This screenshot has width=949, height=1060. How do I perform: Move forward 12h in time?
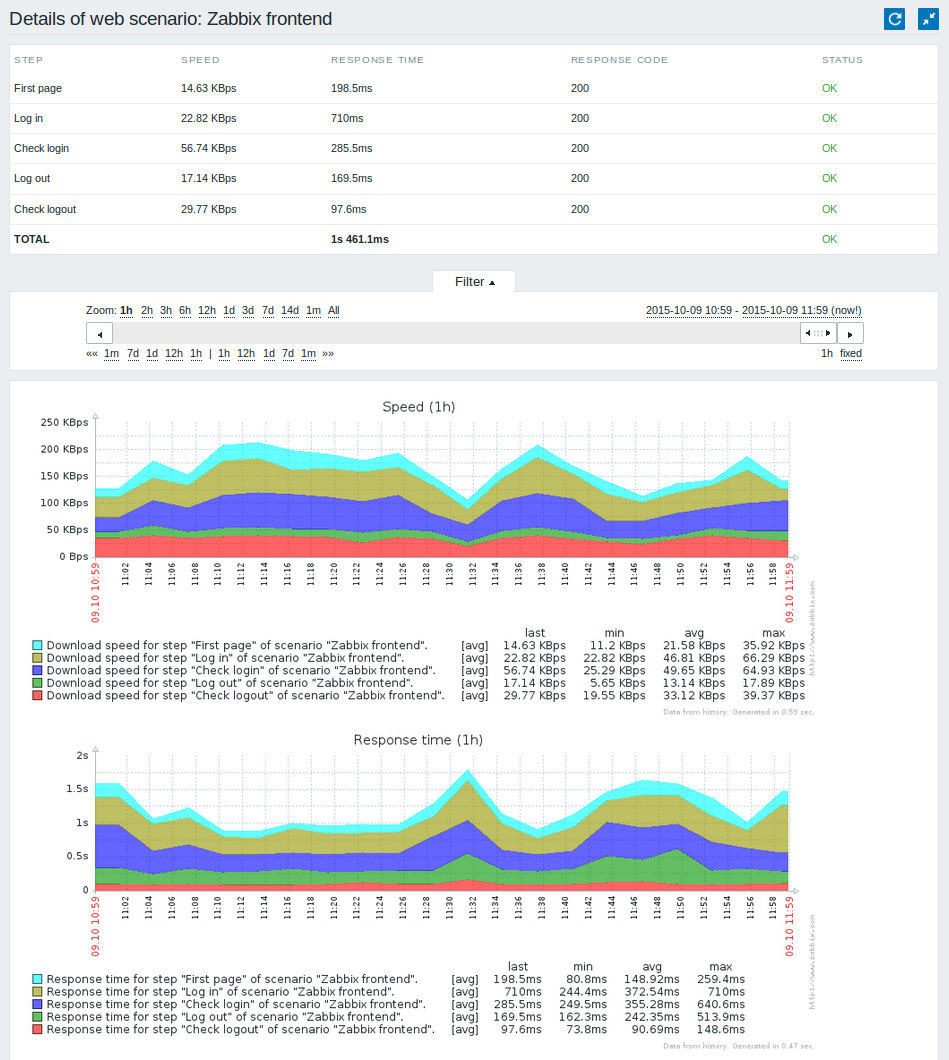click(x=246, y=353)
